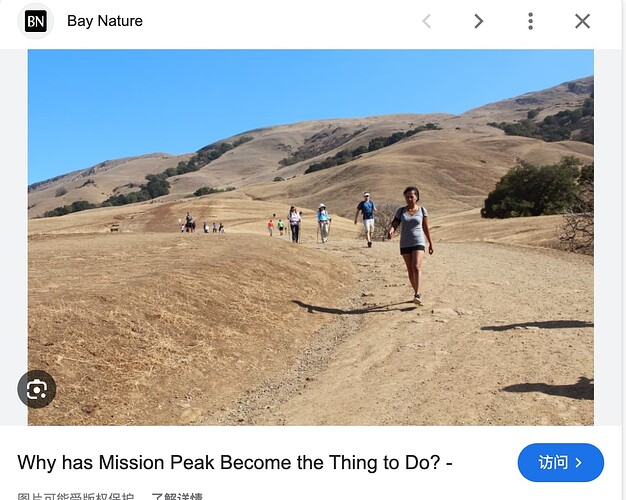Open the Mission Peak hikers photo
626x500 pixels.
(311, 237)
